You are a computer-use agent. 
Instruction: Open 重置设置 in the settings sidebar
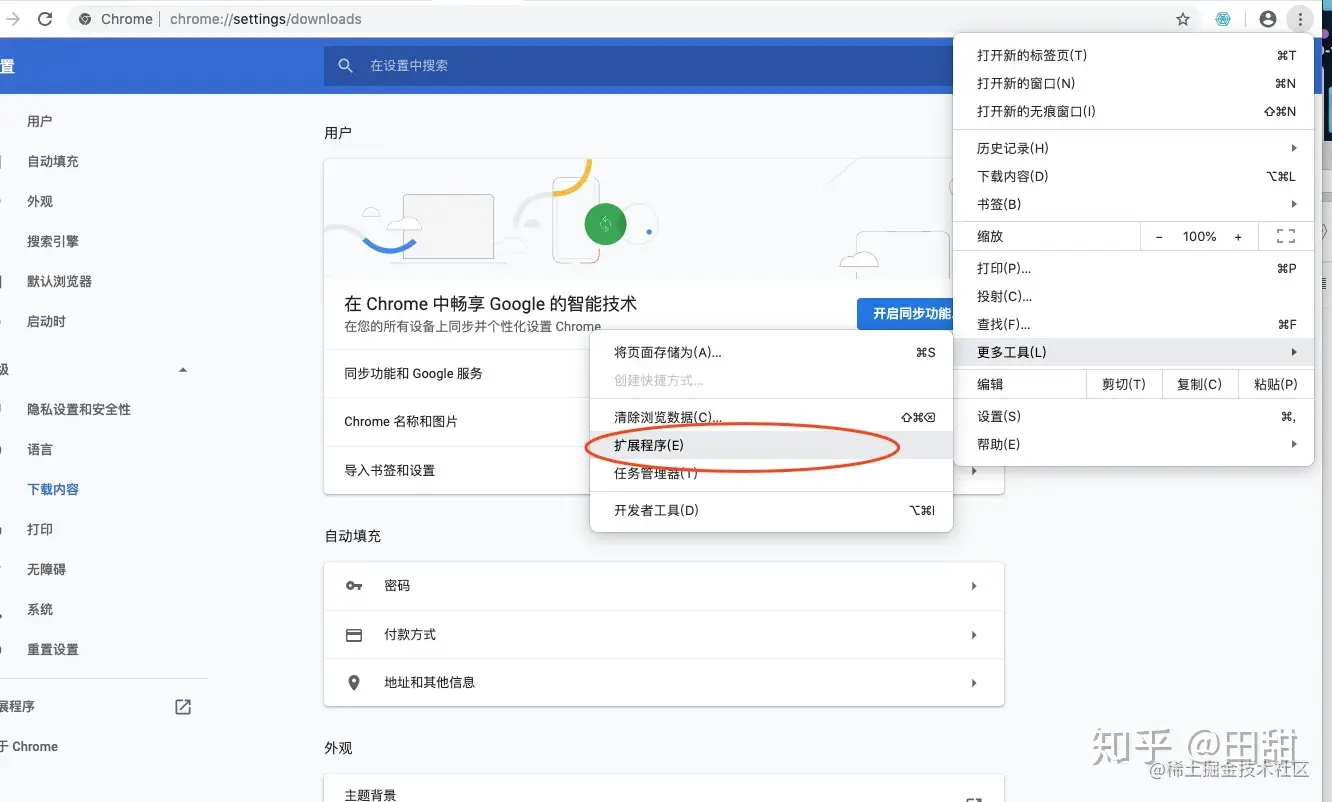53,649
